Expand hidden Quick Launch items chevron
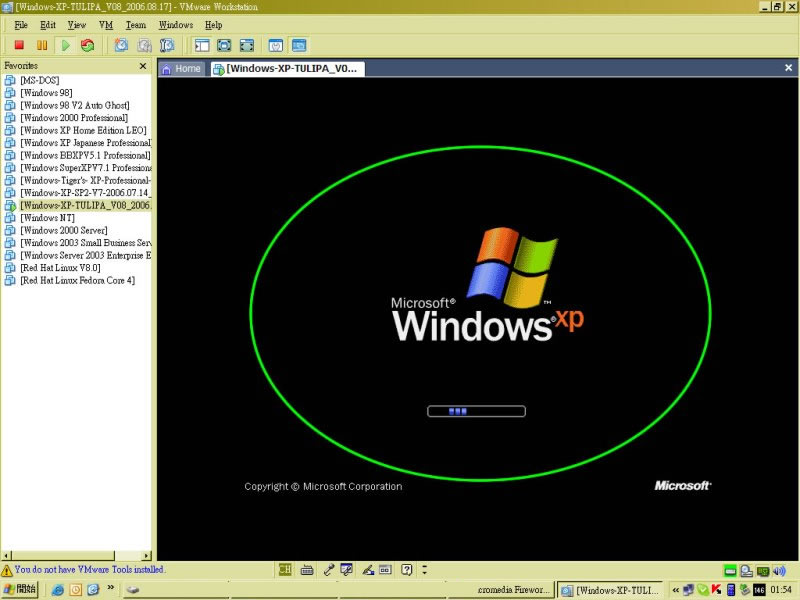This screenshot has width=800, height=600. [111, 588]
